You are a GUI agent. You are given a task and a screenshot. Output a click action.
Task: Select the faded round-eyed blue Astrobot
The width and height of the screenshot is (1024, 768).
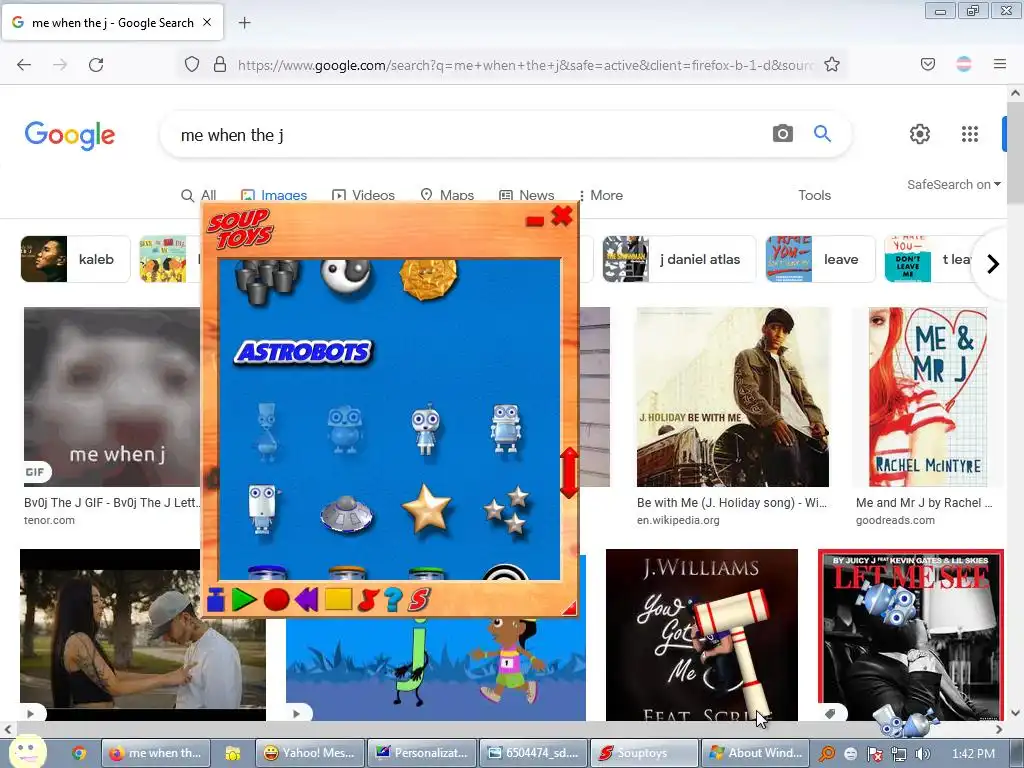tap(345, 429)
